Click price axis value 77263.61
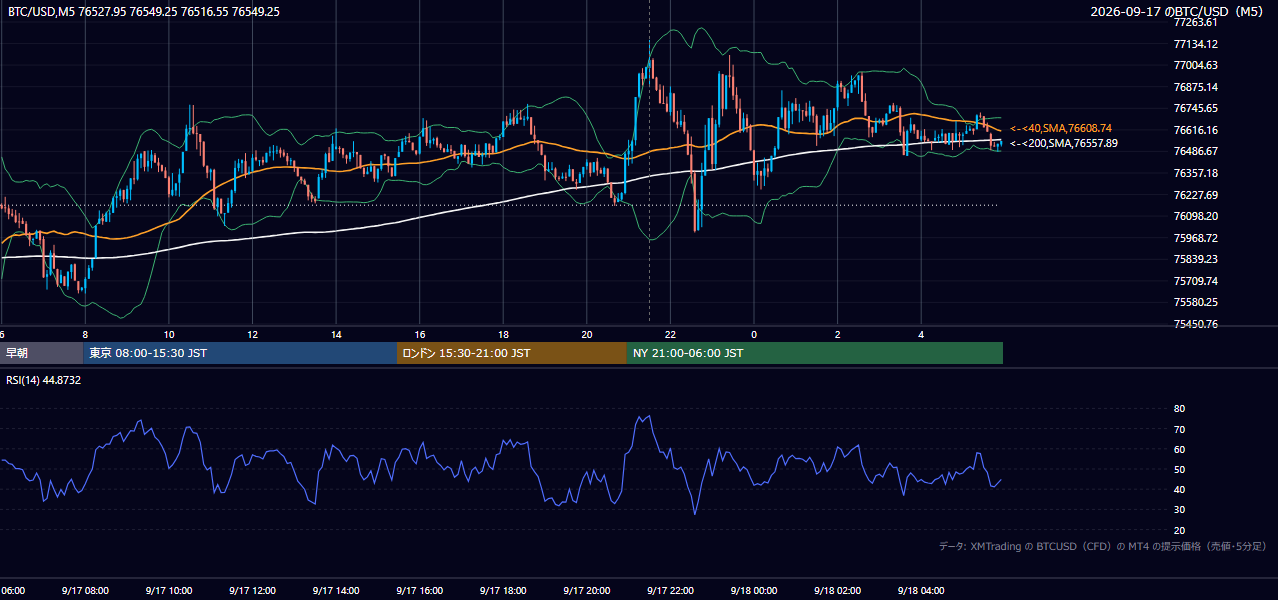 tap(1196, 22)
